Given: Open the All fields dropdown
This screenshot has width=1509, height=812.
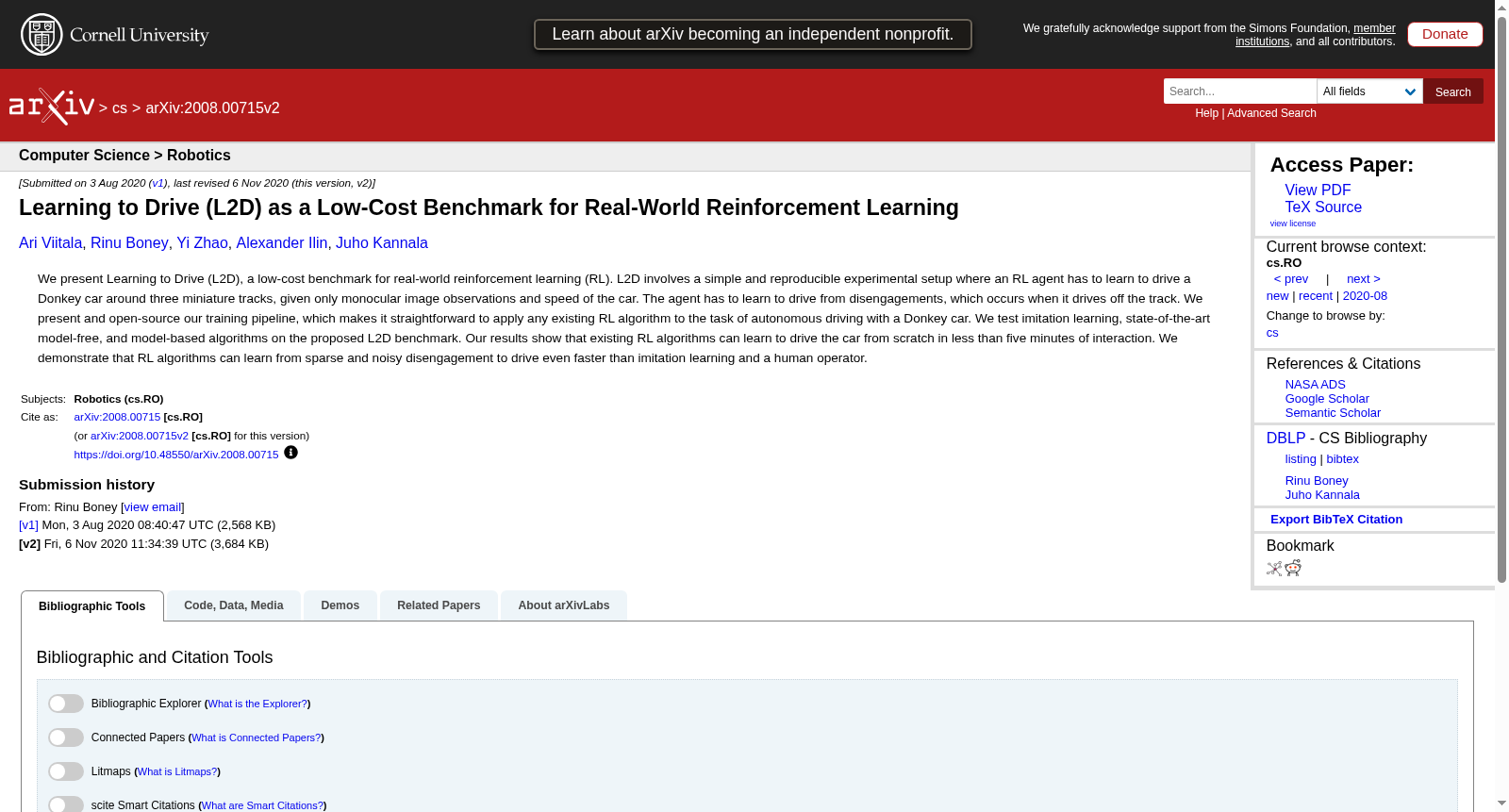Looking at the screenshot, I should pyautogui.click(x=1369, y=91).
